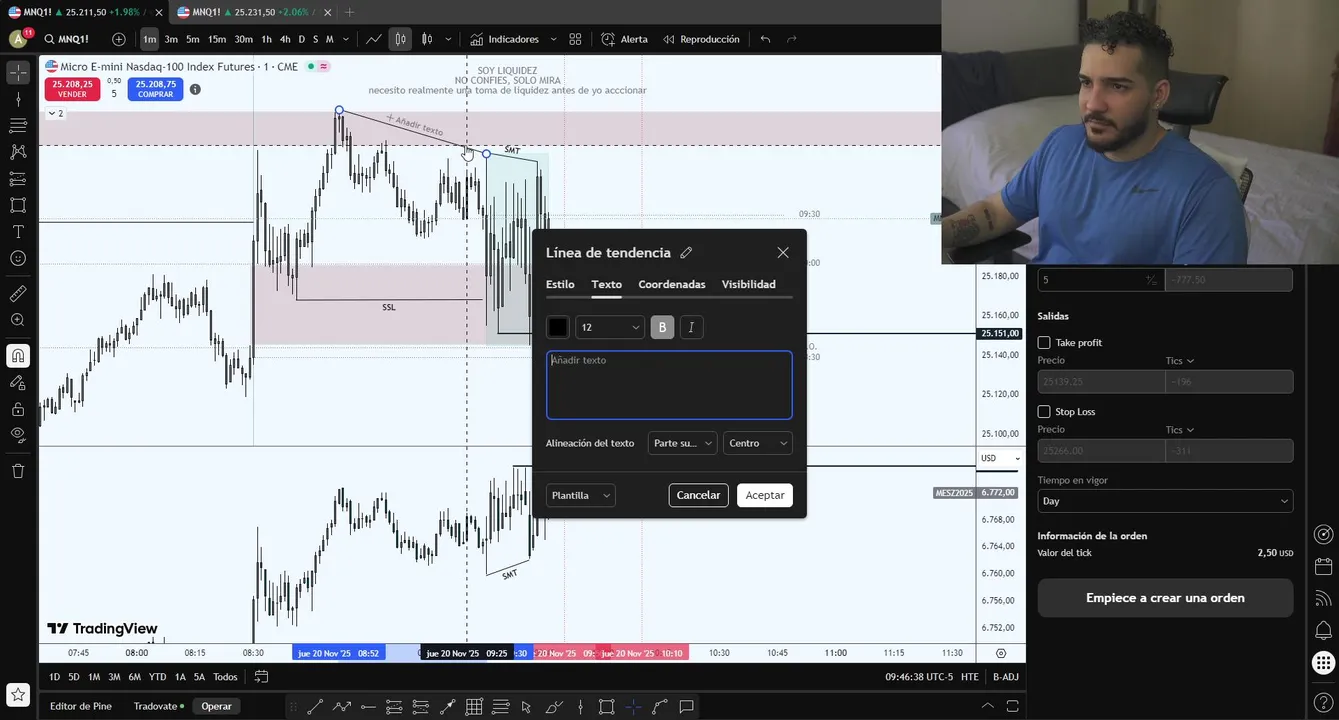This screenshot has width=1339, height=720.
Task: Click the undo arrow
Action: pos(765,39)
